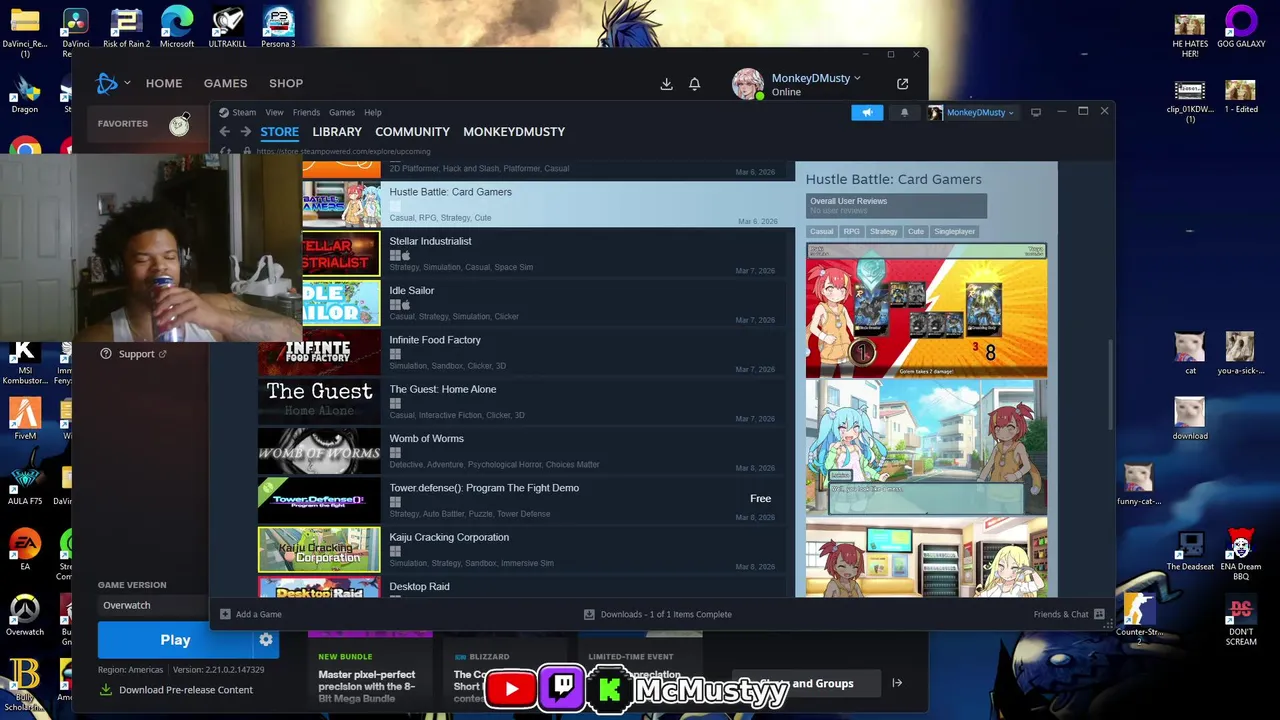Open Steam notifications bell
This screenshot has width=1280, height=720.
click(904, 112)
